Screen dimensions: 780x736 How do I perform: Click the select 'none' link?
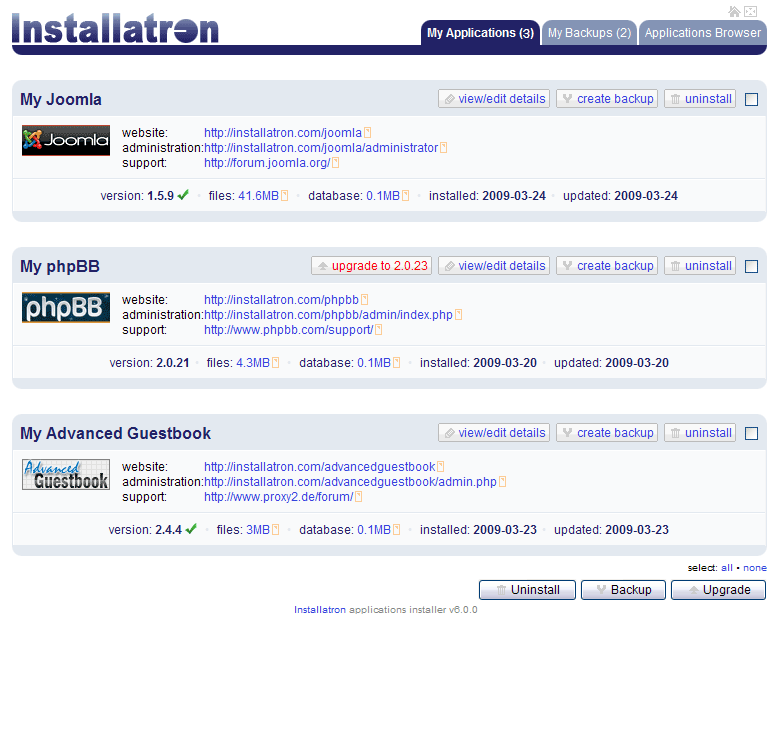tap(755, 568)
